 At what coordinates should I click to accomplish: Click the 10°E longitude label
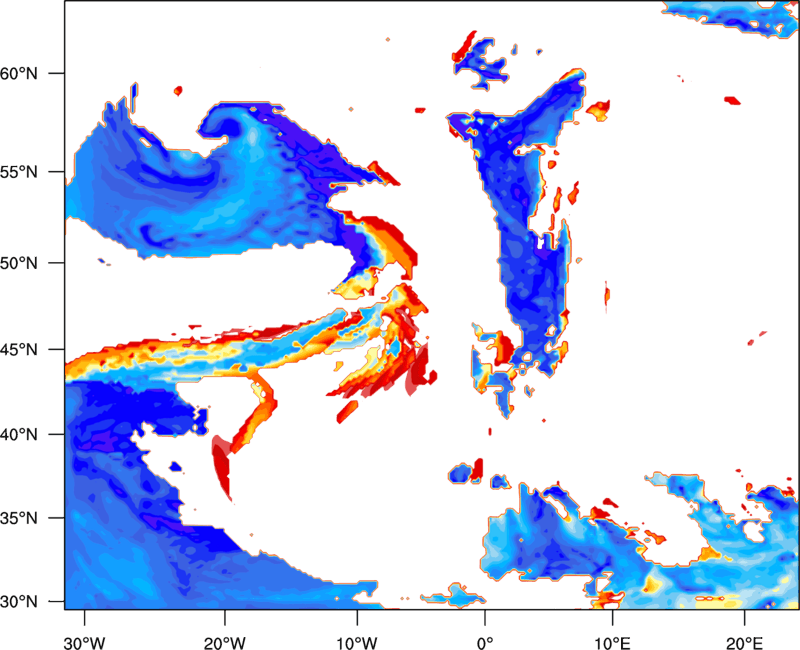(612, 643)
